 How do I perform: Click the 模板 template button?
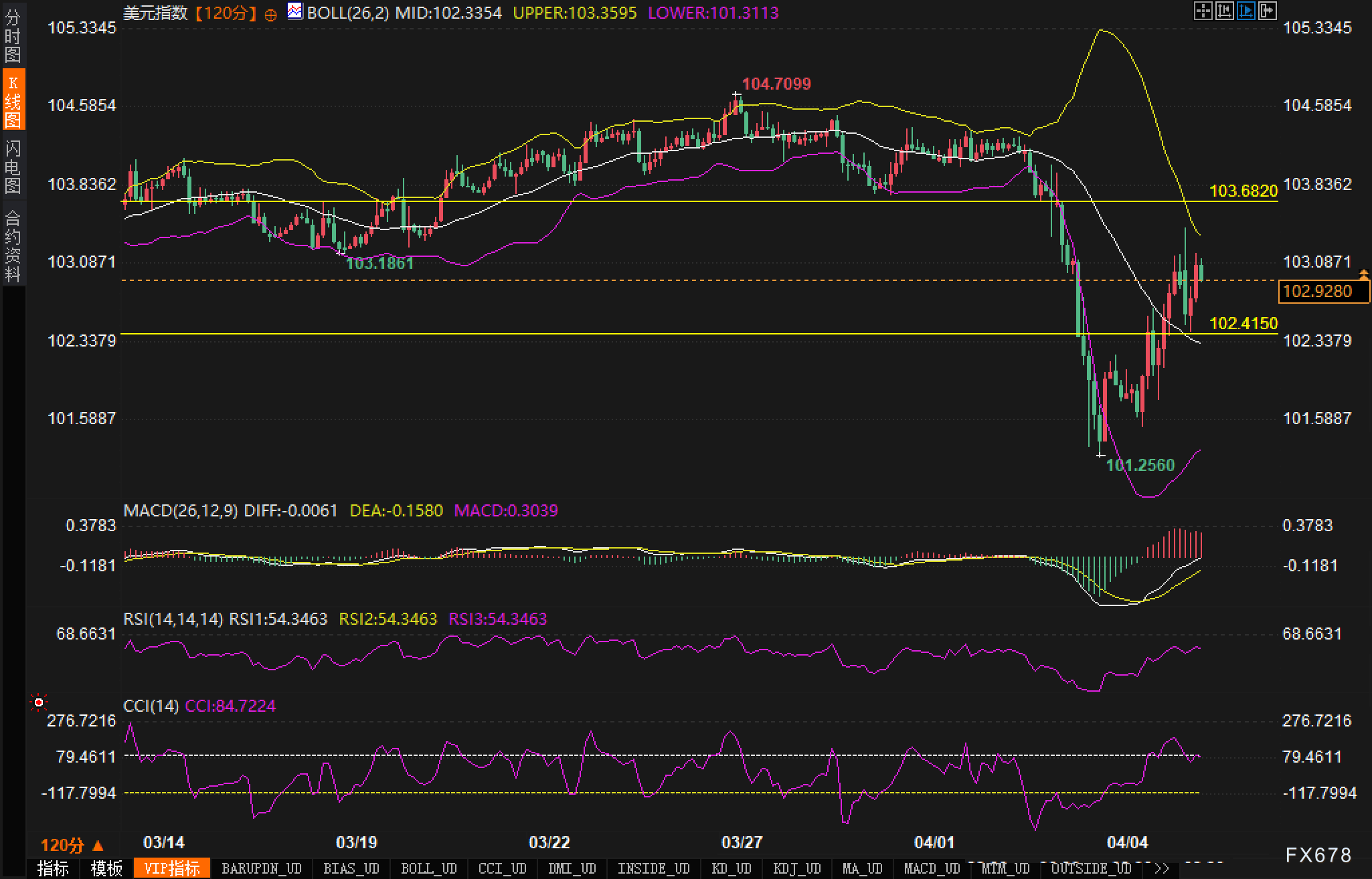coord(107,868)
